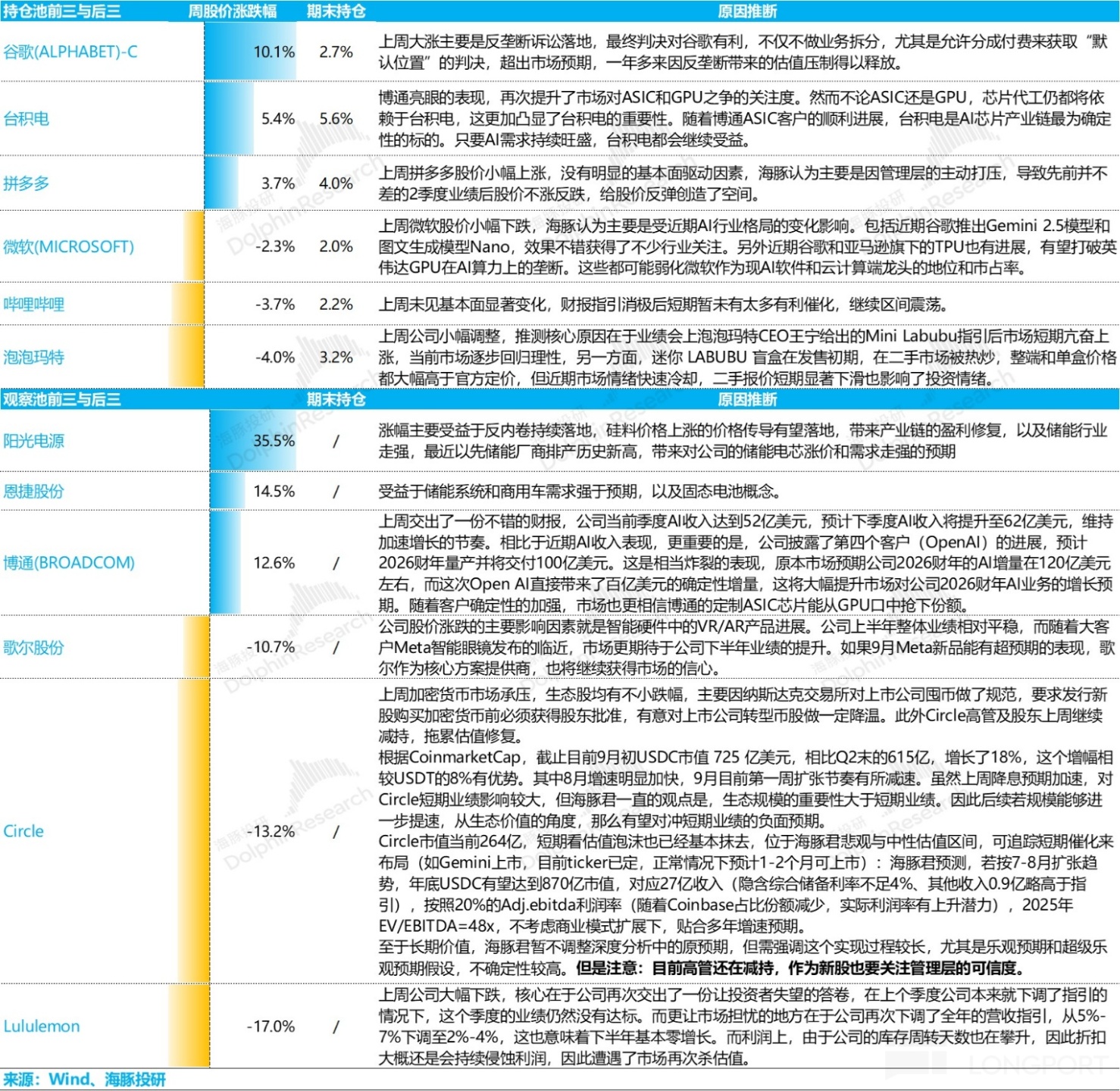
Task: Click the slash holding cell for 恩捷股份
Action: click(336, 491)
